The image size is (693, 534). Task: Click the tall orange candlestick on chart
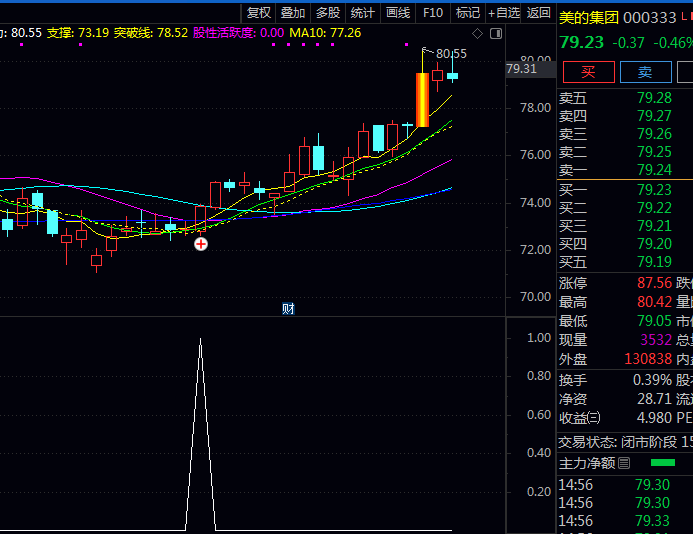click(x=422, y=100)
